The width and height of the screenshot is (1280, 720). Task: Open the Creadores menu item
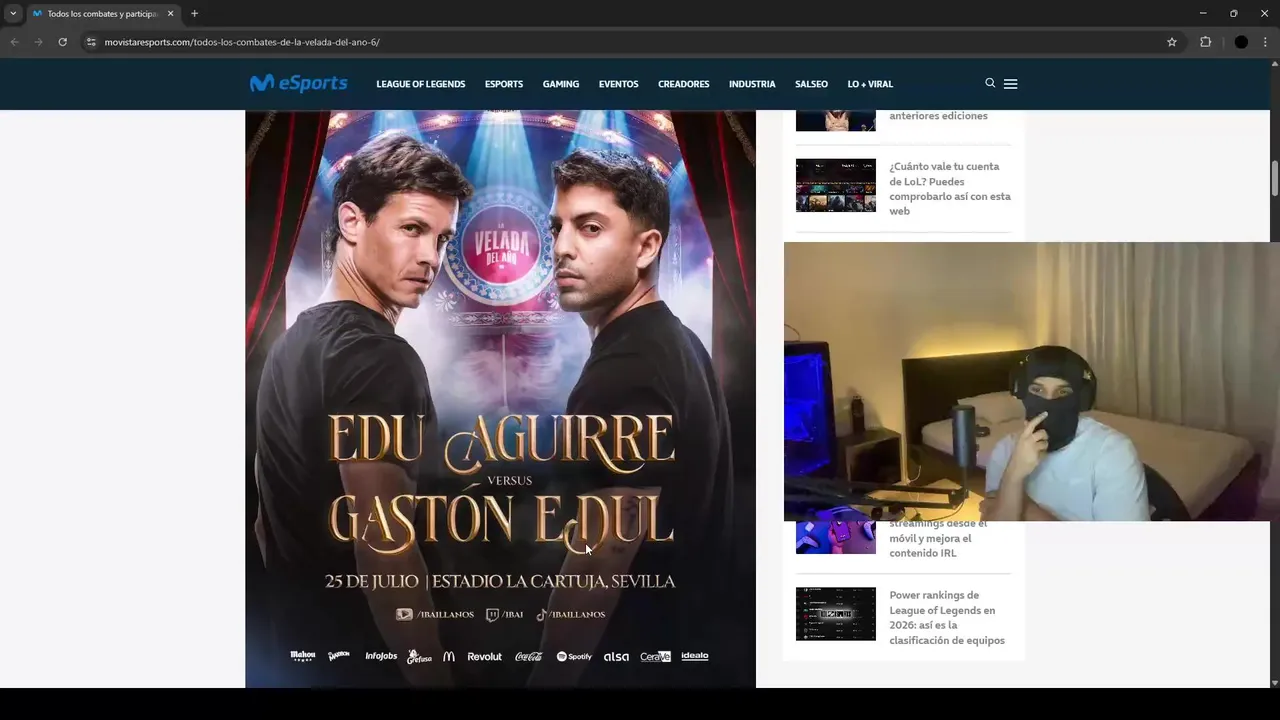coord(683,84)
